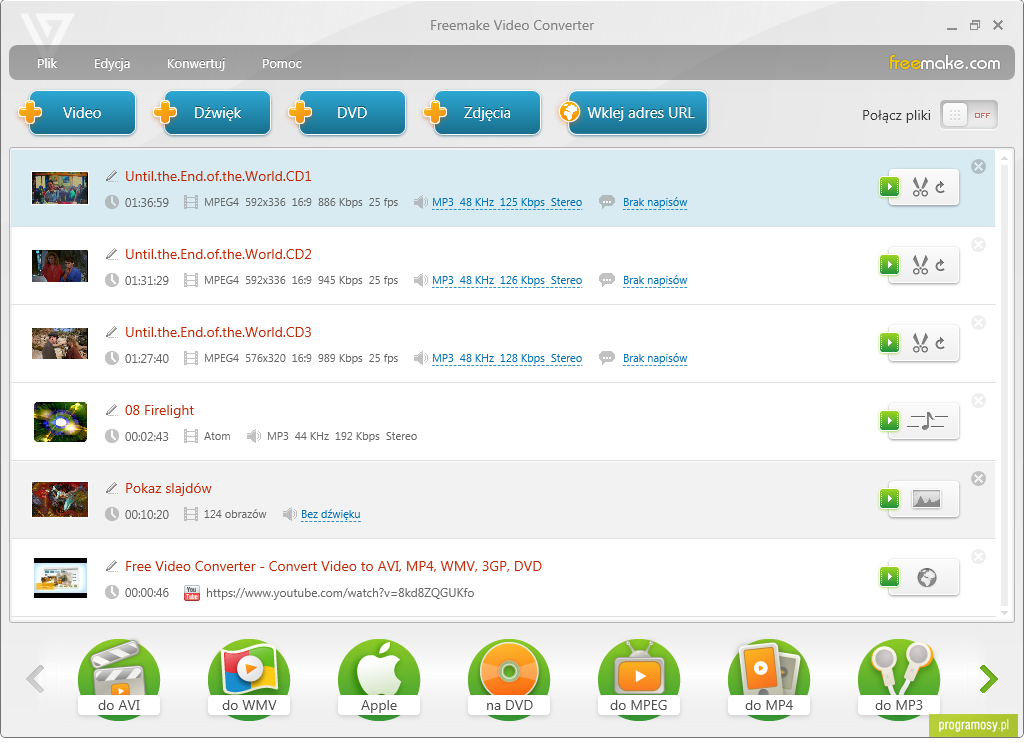1024x743 pixels.
Task: Burn output using na DVD
Action: (509, 679)
